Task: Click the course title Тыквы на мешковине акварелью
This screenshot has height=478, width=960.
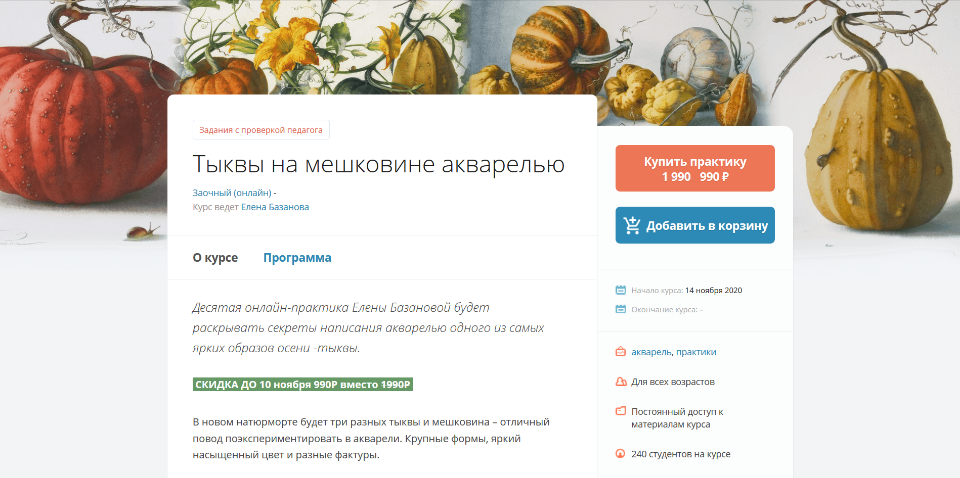Action: coord(378,164)
